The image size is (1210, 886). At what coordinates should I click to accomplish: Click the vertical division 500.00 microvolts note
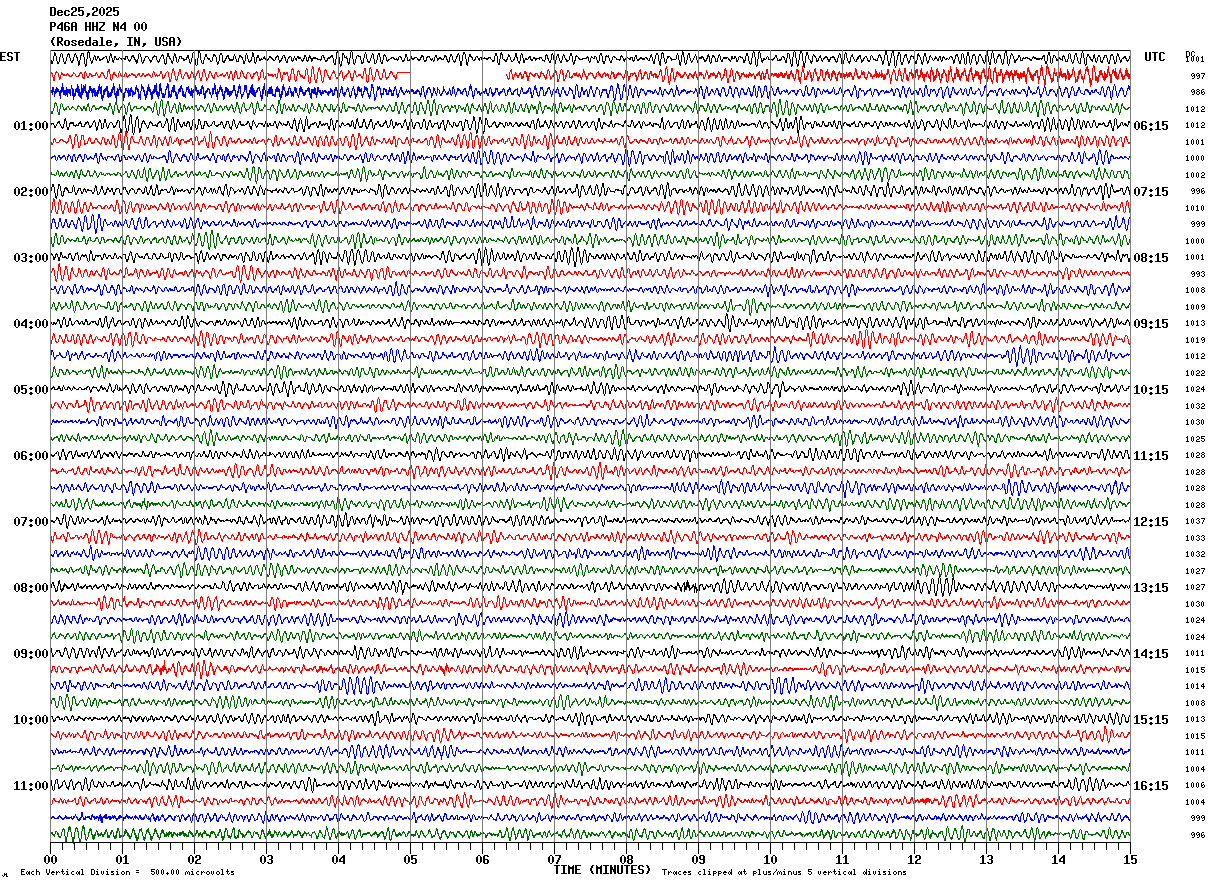[x=127, y=873]
